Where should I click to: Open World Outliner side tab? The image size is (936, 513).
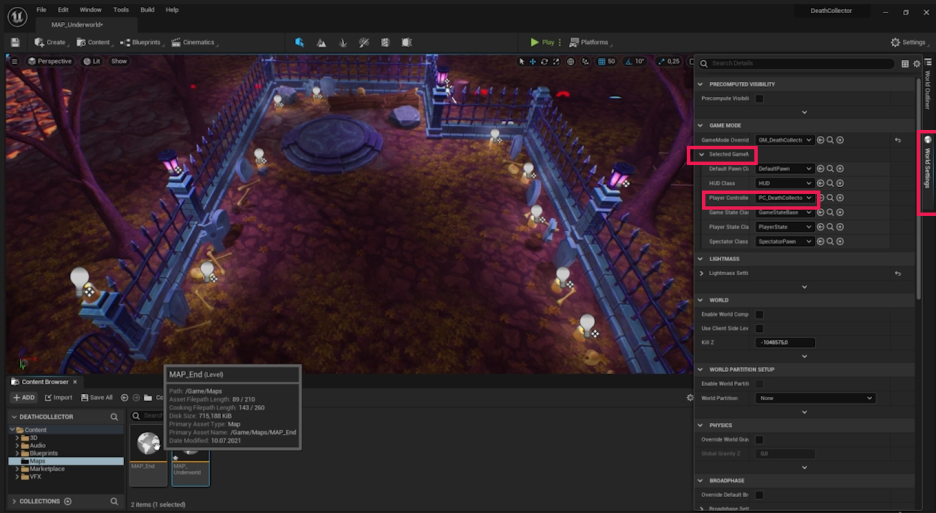click(928, 85)
